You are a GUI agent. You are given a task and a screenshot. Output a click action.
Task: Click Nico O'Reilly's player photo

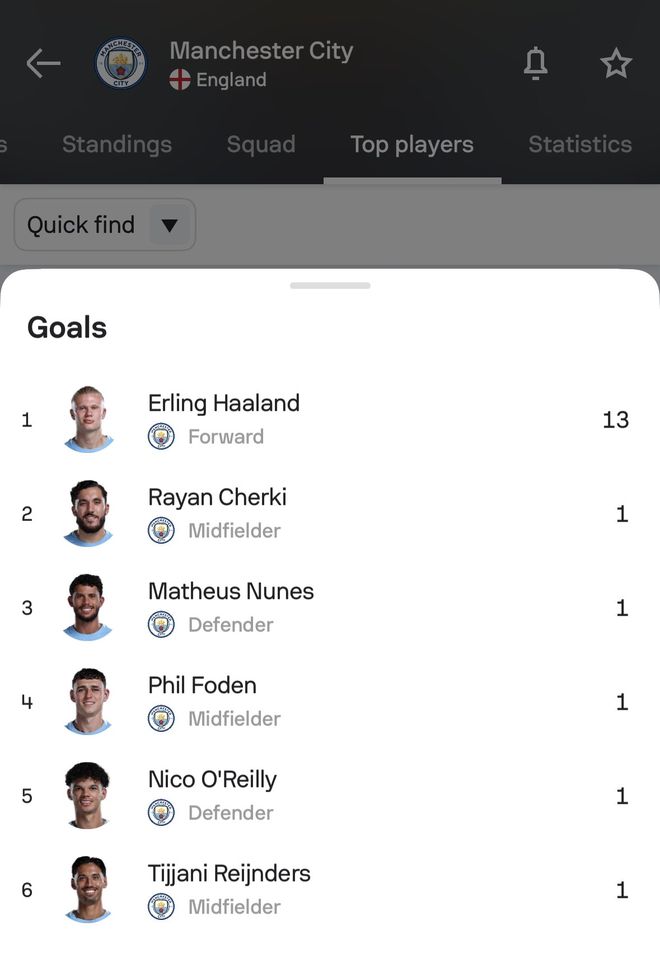tap(88, 795)
